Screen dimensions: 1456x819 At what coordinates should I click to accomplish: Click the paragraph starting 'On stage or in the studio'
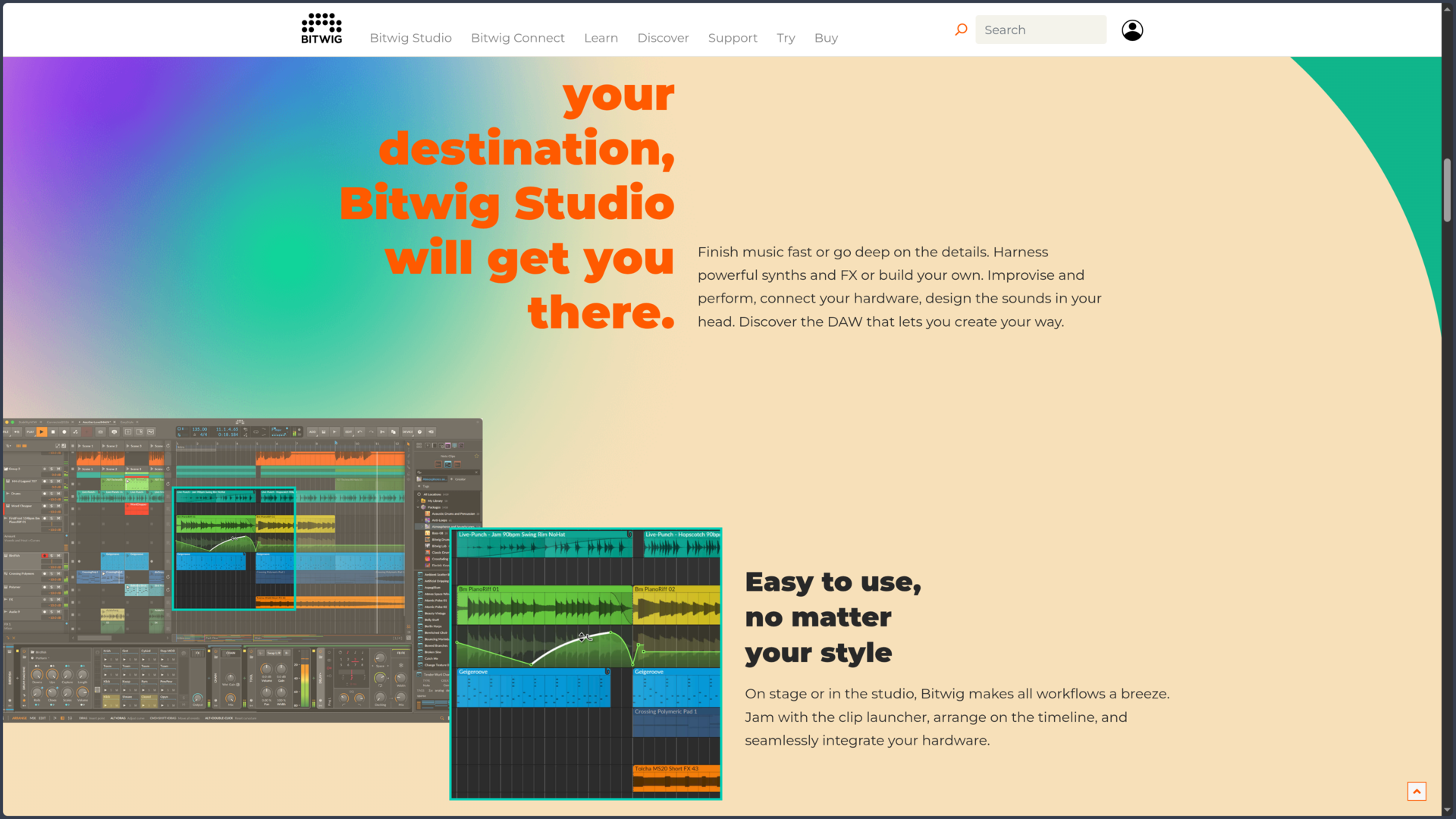click(x=957, y=717)
